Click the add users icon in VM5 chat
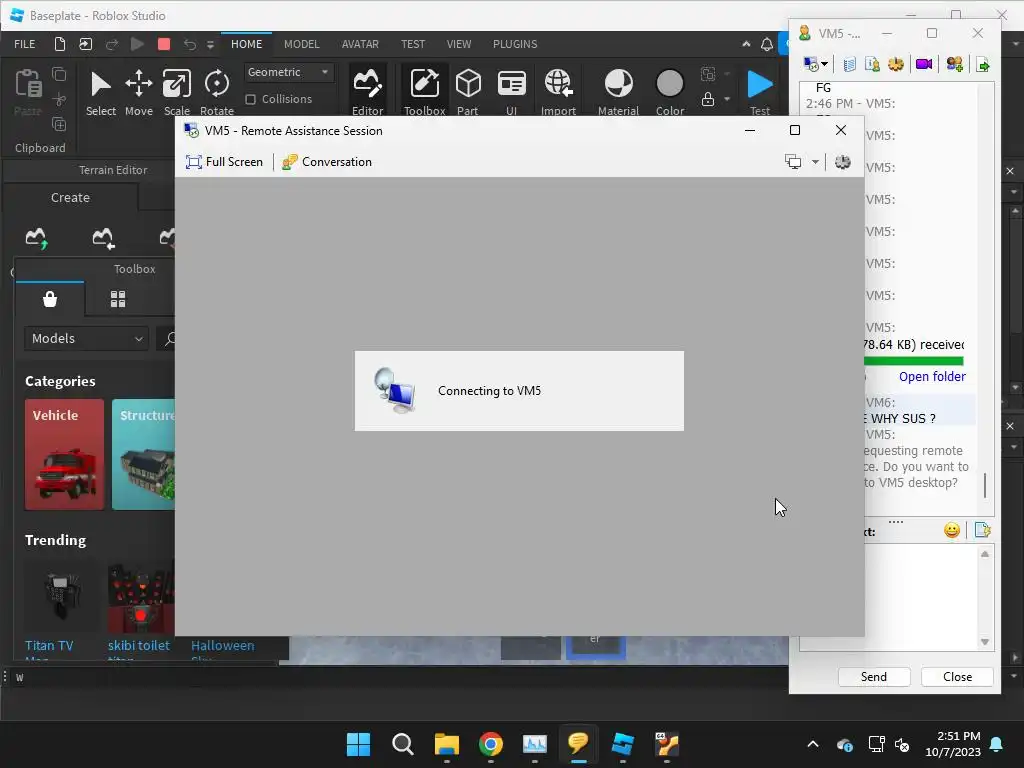1024x768 pixels. [x=954, y=64]
